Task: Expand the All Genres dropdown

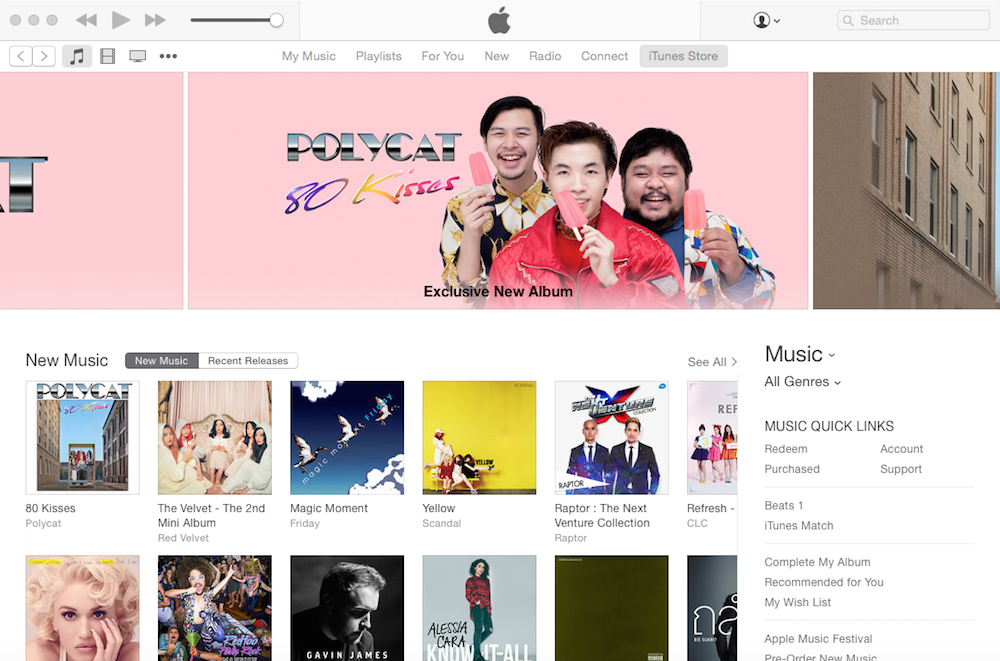Action: click(802, 382)
